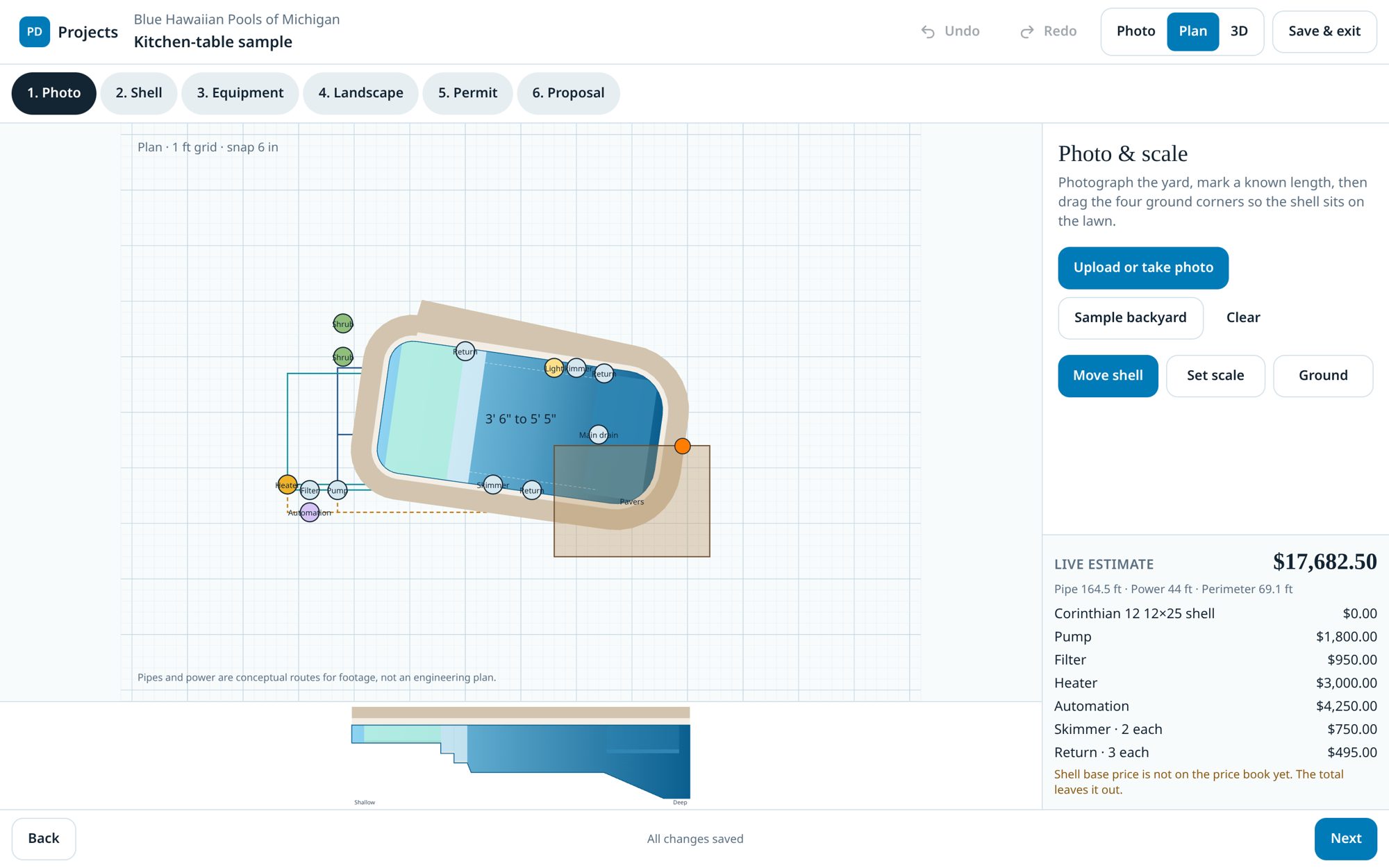Image resolution: width=1389 pixels, height=868 pixels.
Task: Switch to 3D view
Action: 1239,31
